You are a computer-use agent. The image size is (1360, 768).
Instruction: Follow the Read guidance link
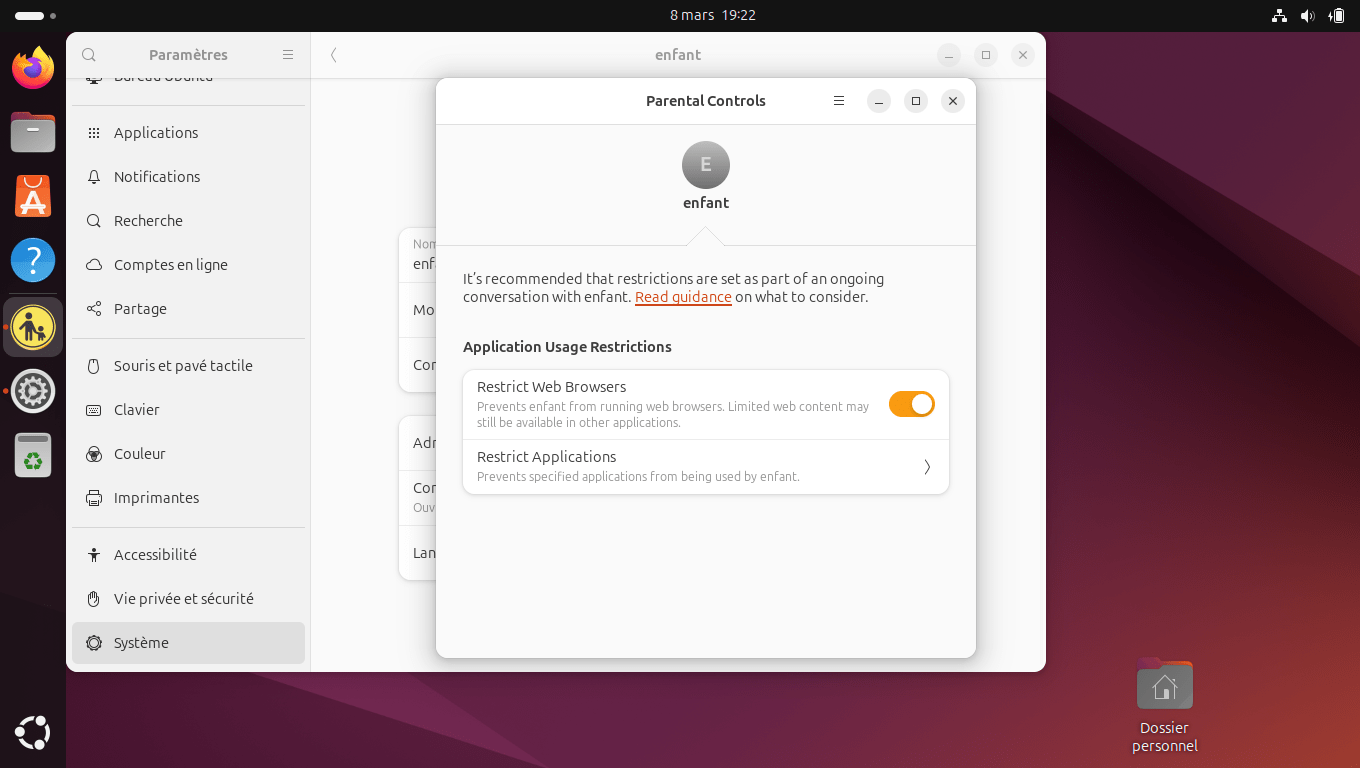tap(683, 297)
